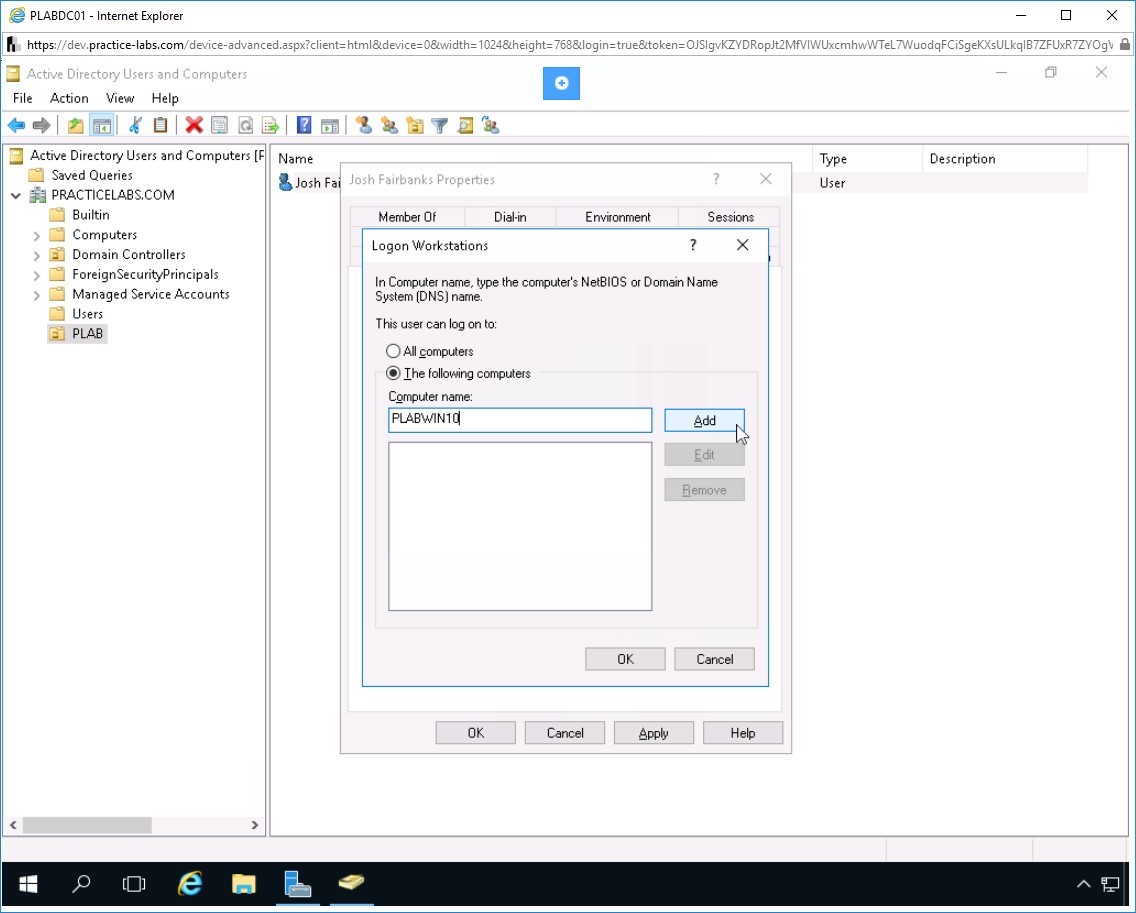The width and height of the screenshot is (1136, 913).
Task: Switch to the Environment tab
Action: click(x=617, y=217)
